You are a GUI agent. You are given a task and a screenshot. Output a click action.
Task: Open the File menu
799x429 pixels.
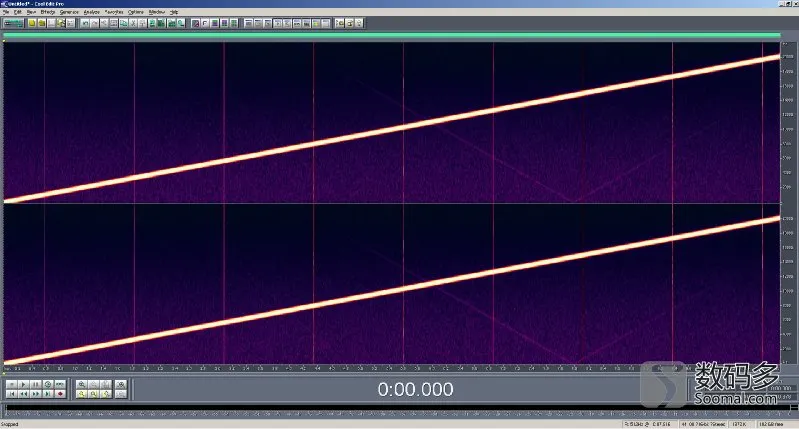[6, 12]
